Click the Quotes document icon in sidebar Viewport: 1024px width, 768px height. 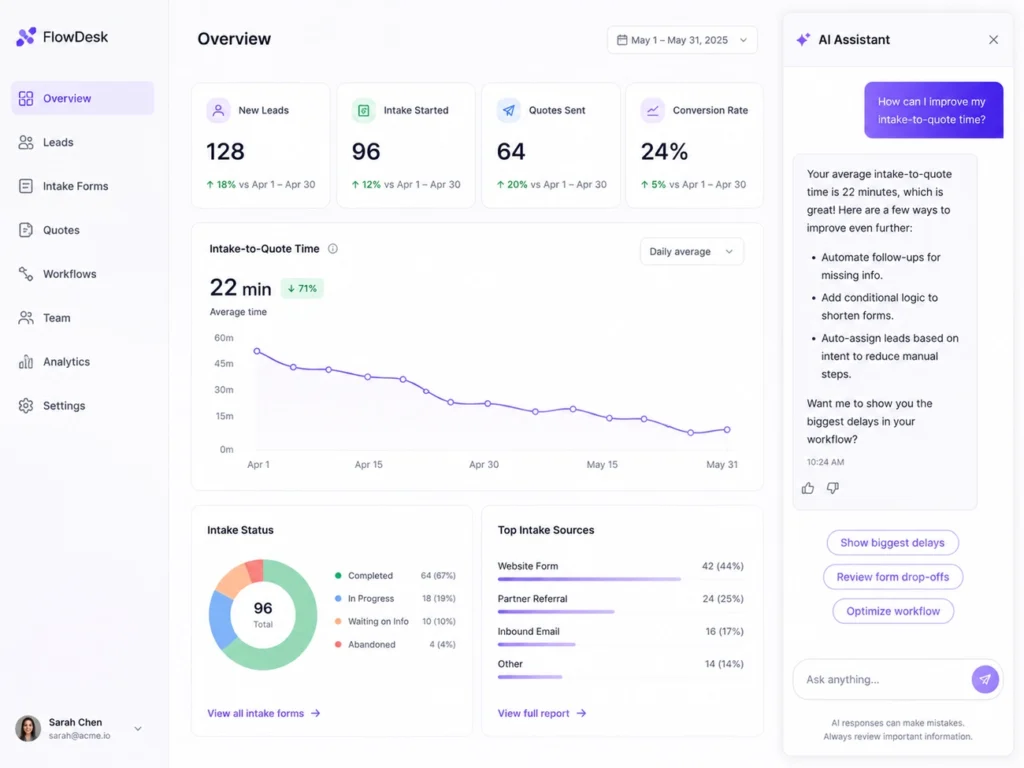pos(26,230)
